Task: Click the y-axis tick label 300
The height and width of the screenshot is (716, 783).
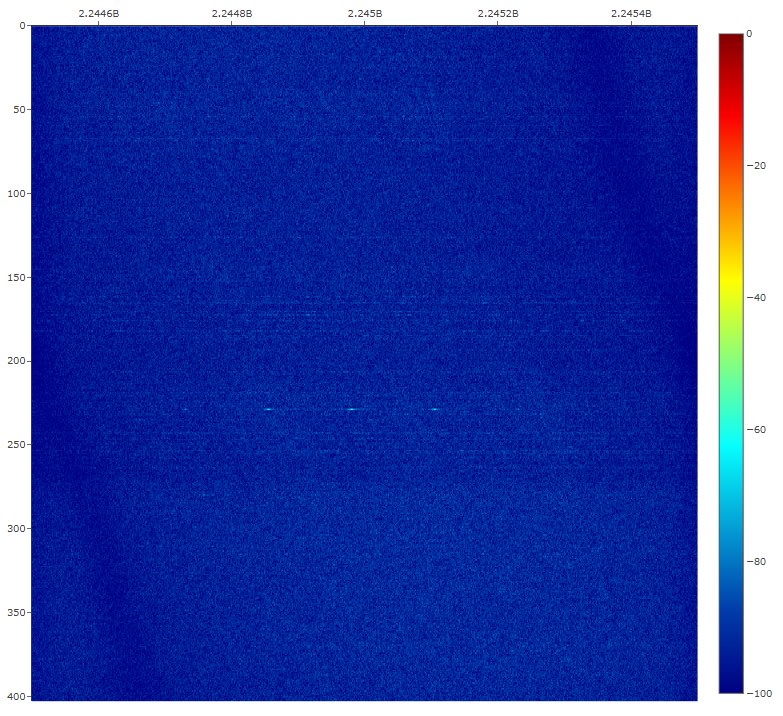Action: 16,528
